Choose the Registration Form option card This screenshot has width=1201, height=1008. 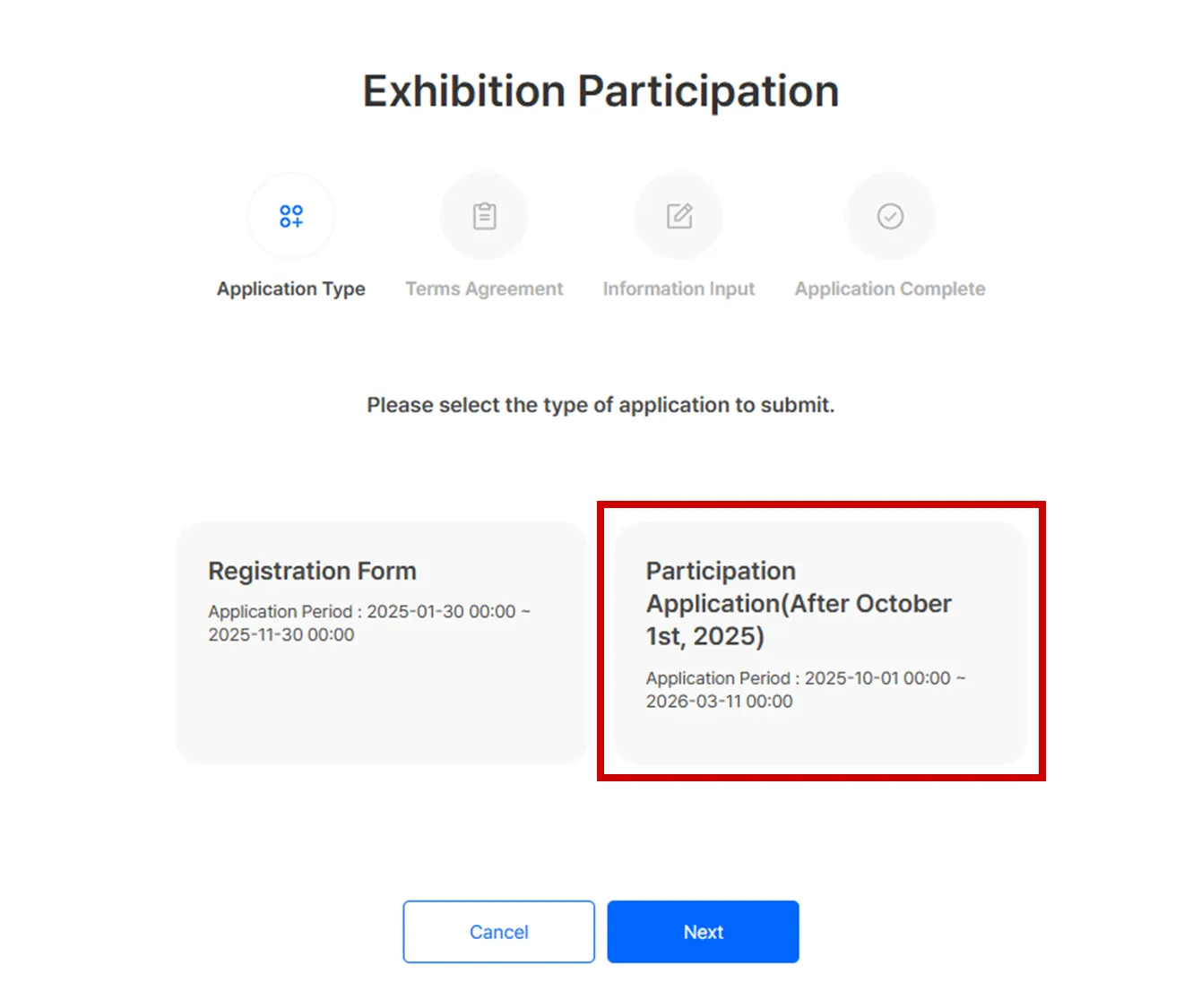coord(382,699)
